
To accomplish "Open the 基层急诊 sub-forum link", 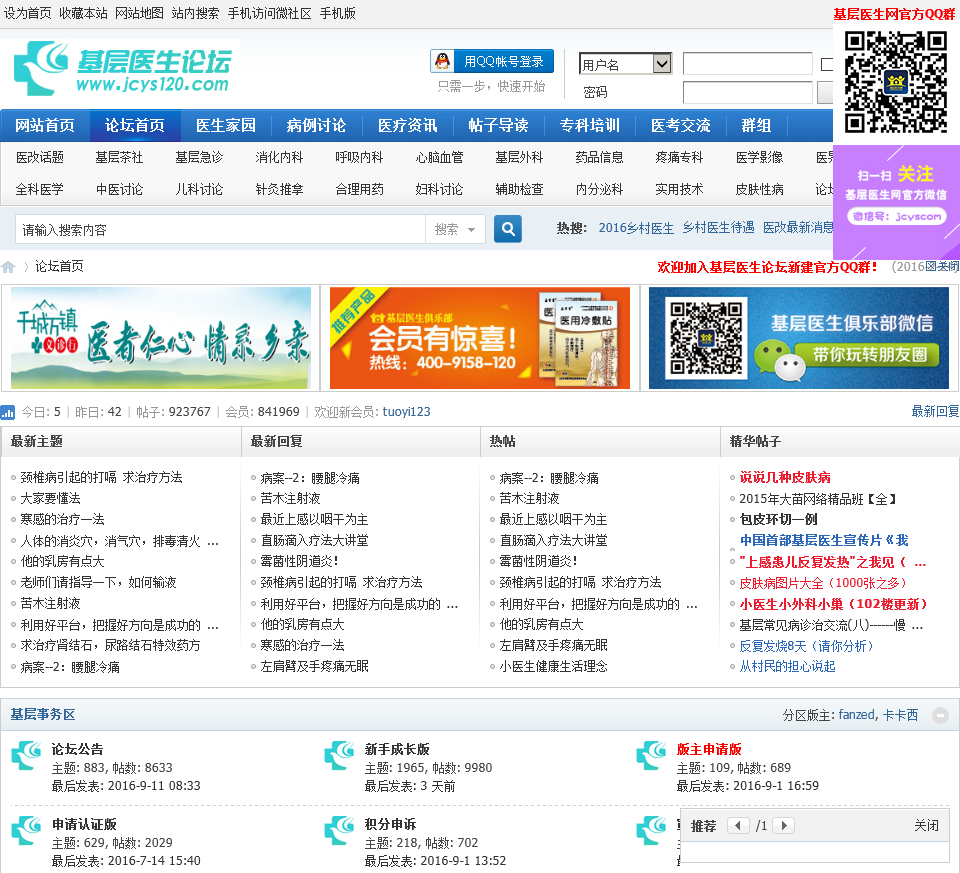I will (x=199, y=157).
